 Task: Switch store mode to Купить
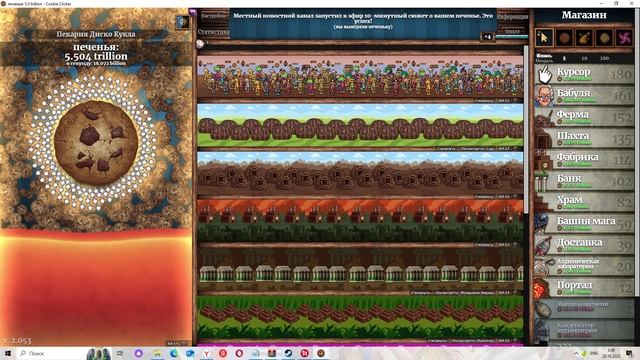tap(544, 56)
